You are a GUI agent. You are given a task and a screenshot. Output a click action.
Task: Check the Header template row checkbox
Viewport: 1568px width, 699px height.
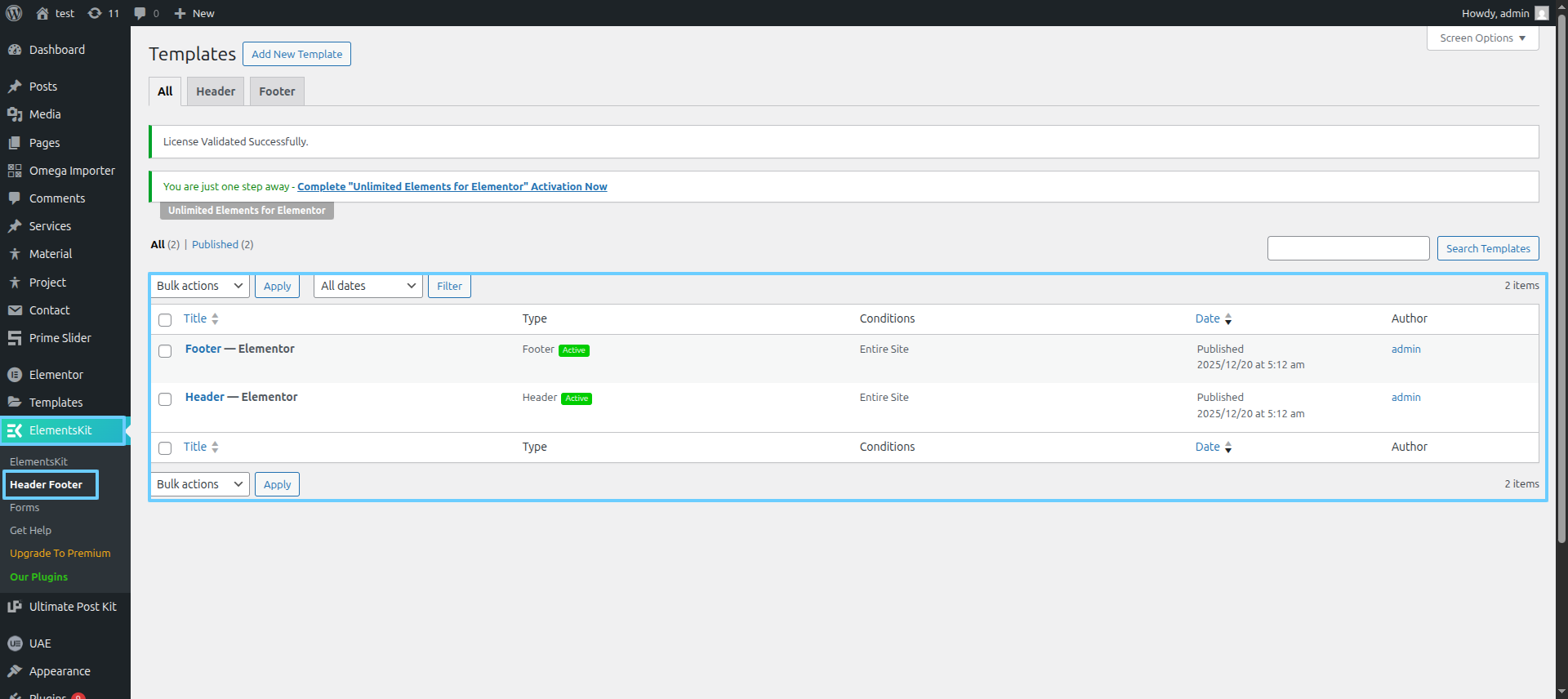point(165,399)
